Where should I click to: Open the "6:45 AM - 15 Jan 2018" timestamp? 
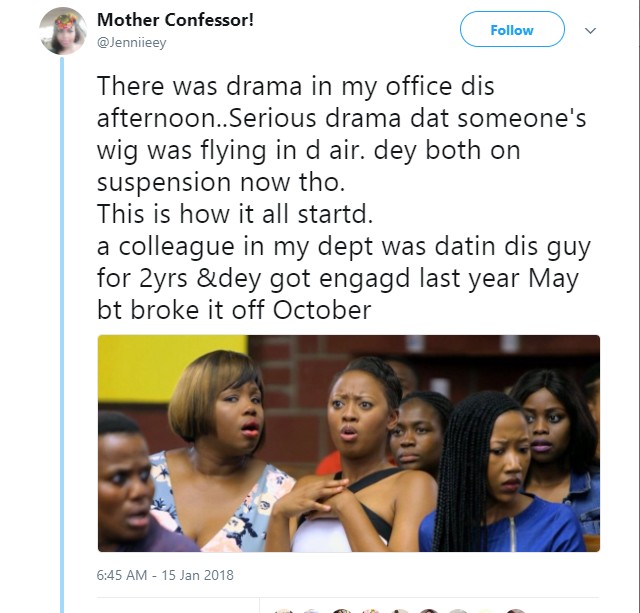click(x=165, y=576)
